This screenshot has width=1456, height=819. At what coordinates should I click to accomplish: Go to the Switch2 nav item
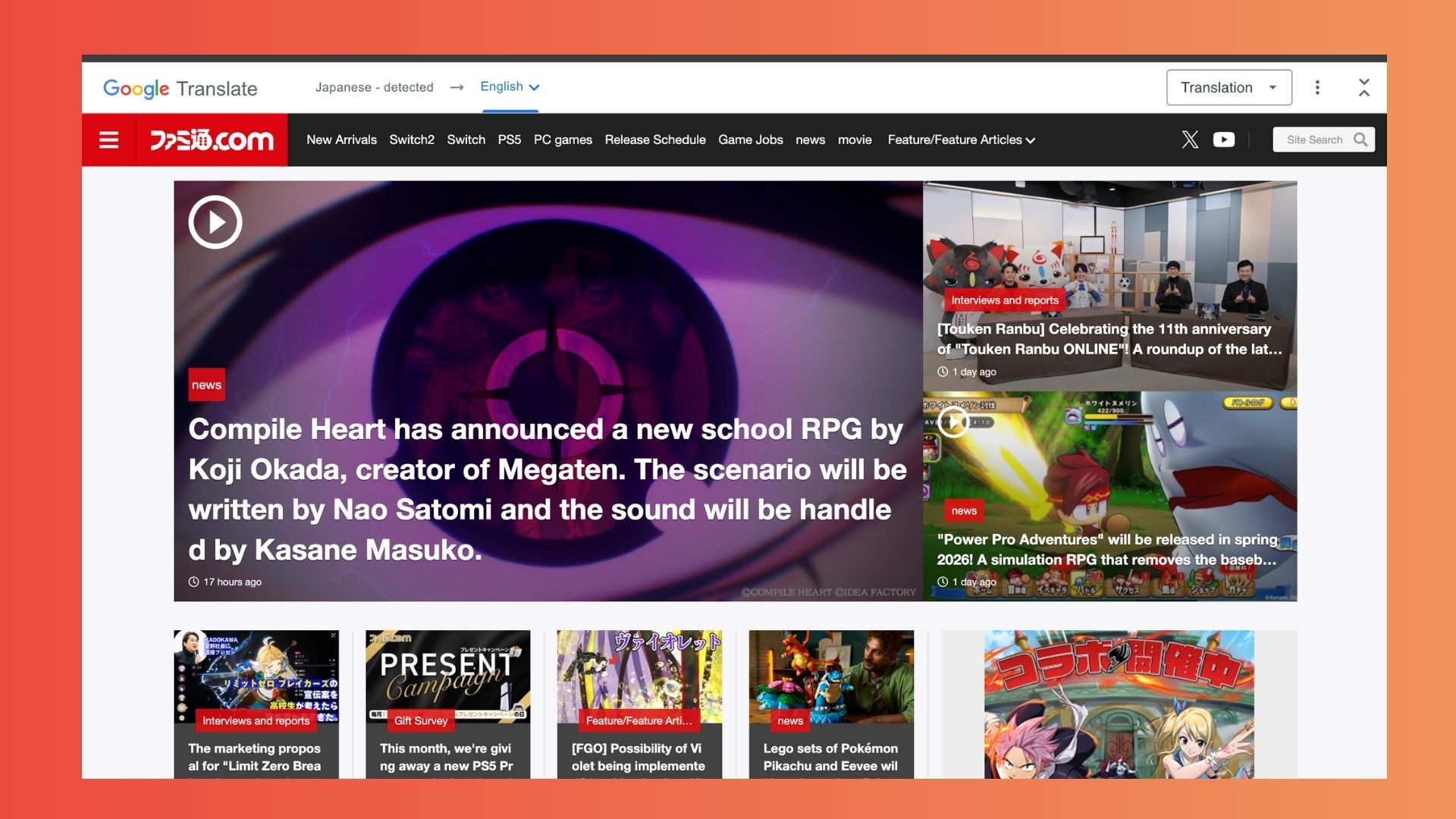(x=411, y=140)
